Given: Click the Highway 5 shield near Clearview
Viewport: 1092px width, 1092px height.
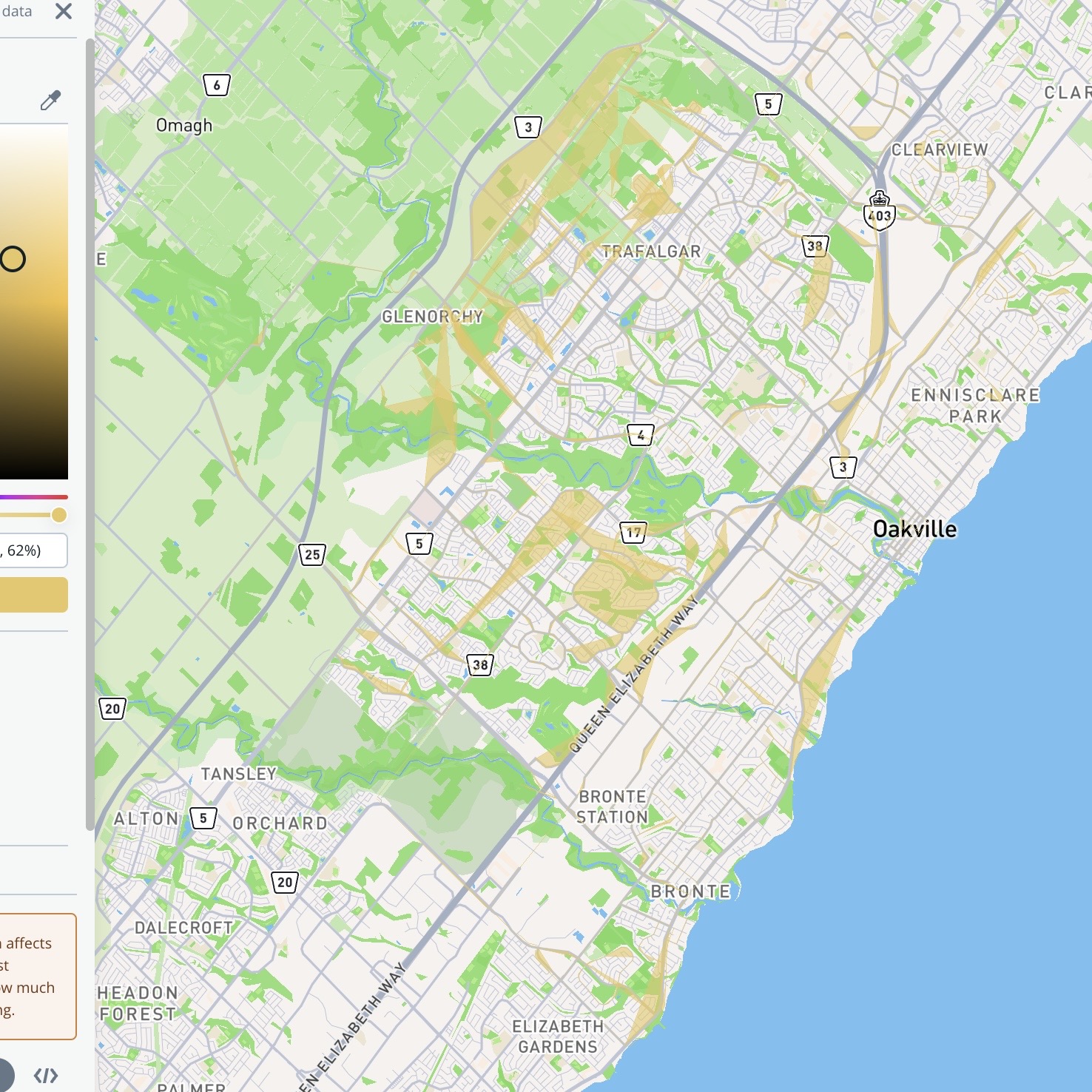Looking at the screenshot, I should (769, 105).
